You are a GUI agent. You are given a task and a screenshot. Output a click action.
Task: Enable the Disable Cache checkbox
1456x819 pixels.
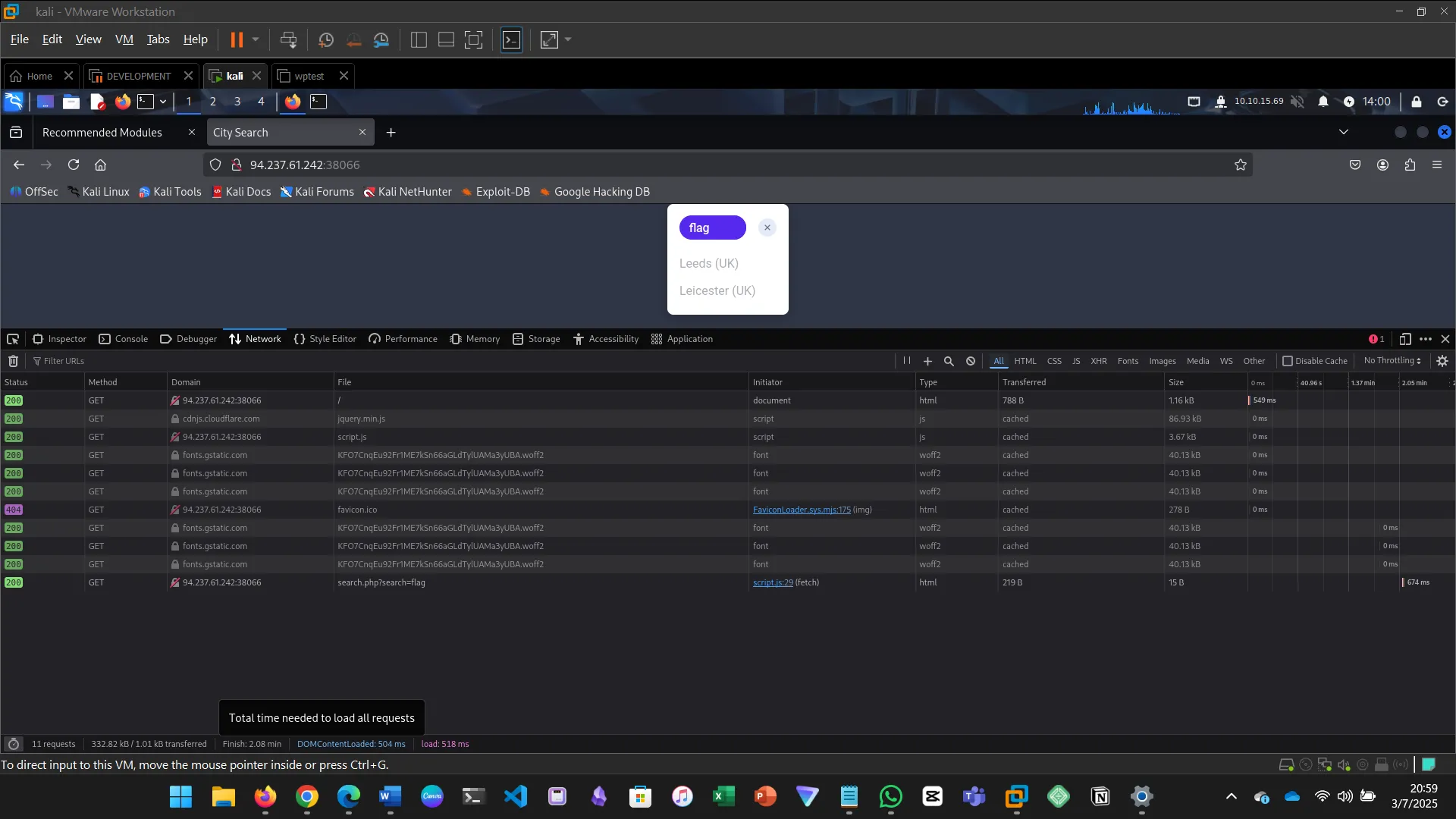tap(1288, 361)
